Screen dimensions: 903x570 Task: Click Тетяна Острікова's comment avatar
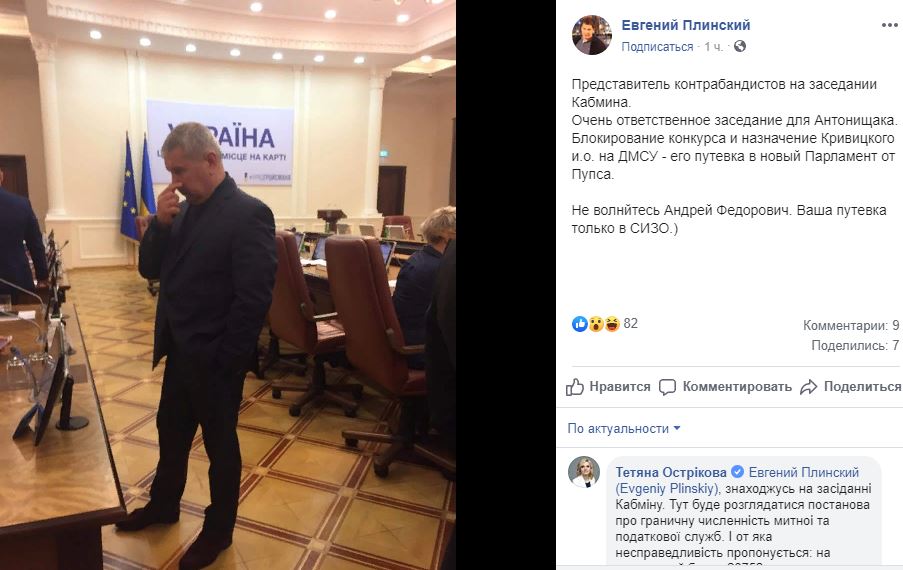[x=584, y=472]
